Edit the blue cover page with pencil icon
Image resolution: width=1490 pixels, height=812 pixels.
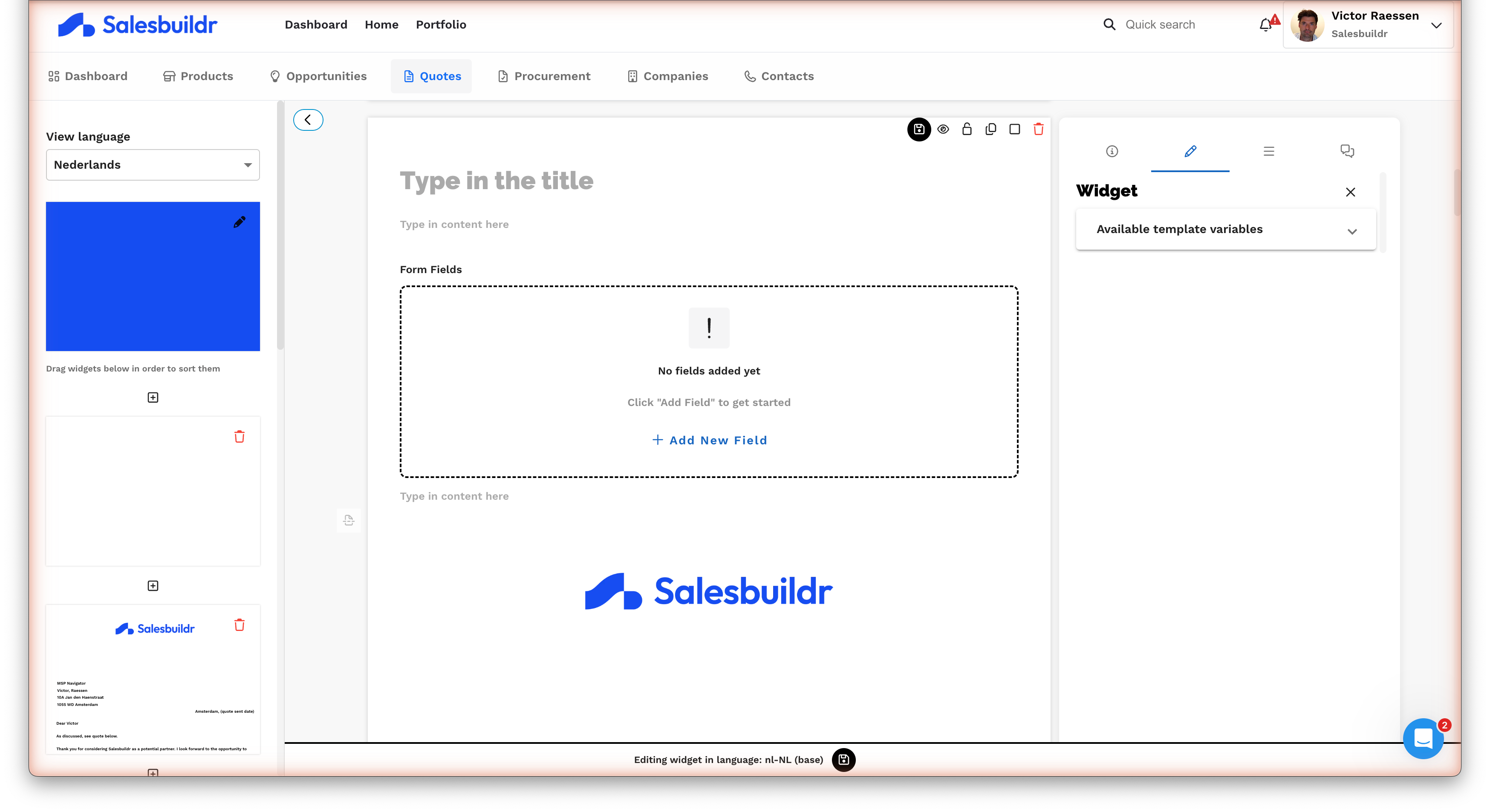coord(239,223)
